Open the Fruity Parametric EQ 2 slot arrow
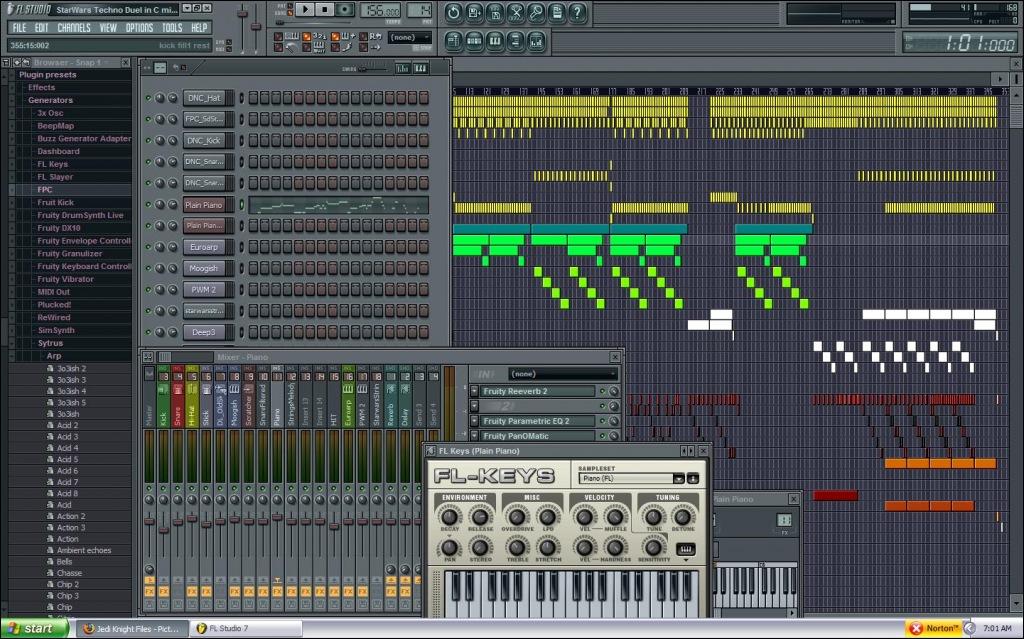The width and height of the screenshot is (1024, 639). [474, 421]
